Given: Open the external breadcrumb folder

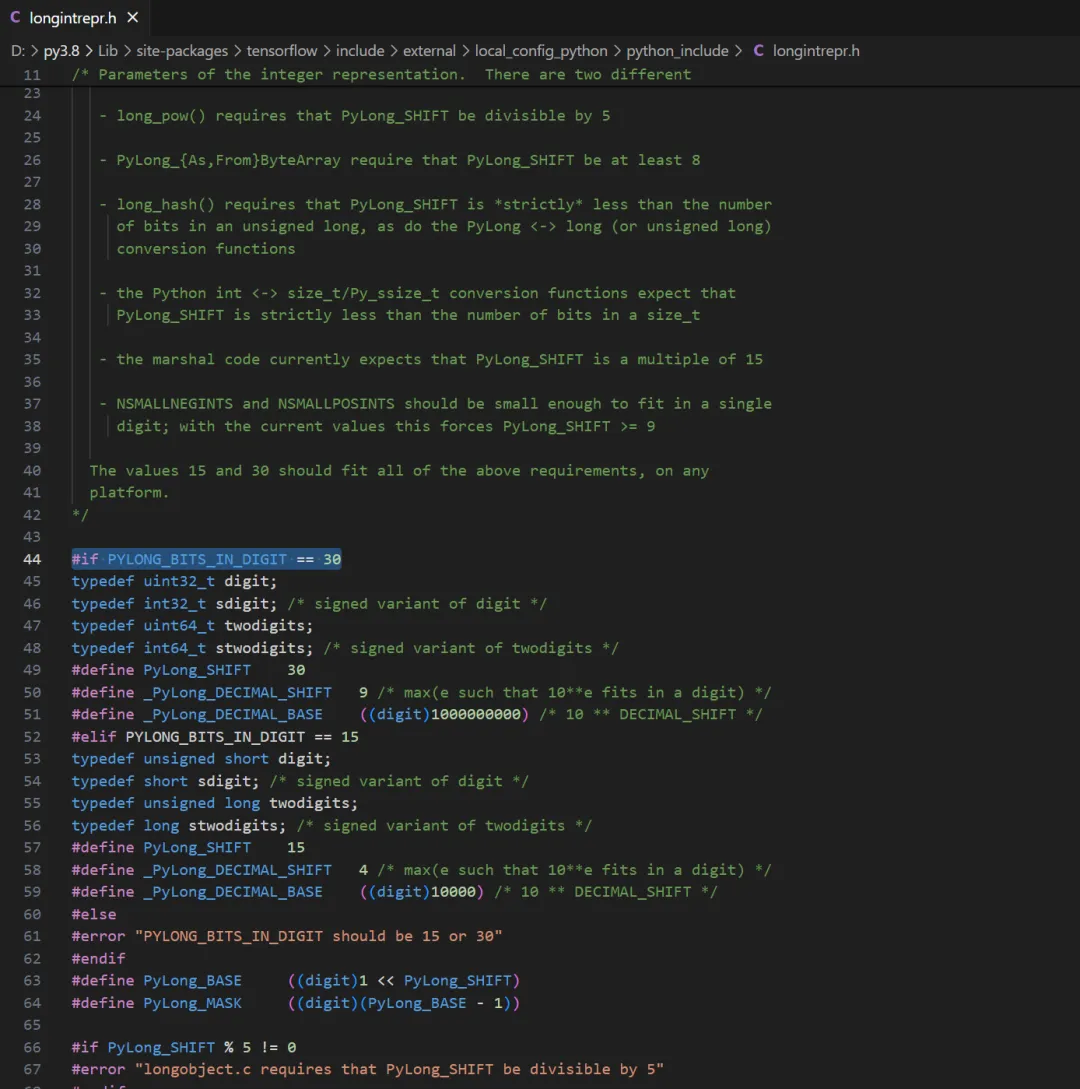Looking at the screenshot, I should point(429,51).
